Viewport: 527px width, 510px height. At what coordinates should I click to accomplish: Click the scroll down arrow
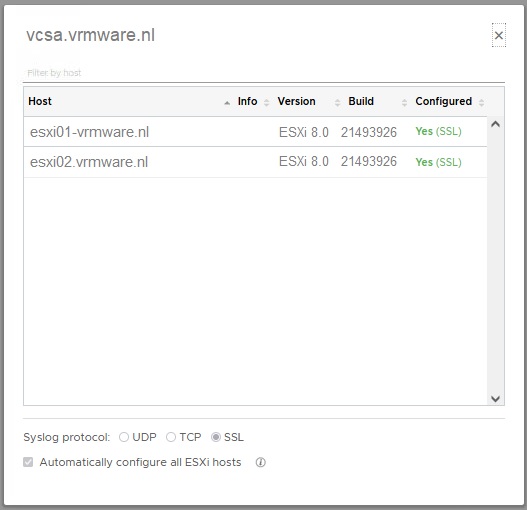pos(495,399)
